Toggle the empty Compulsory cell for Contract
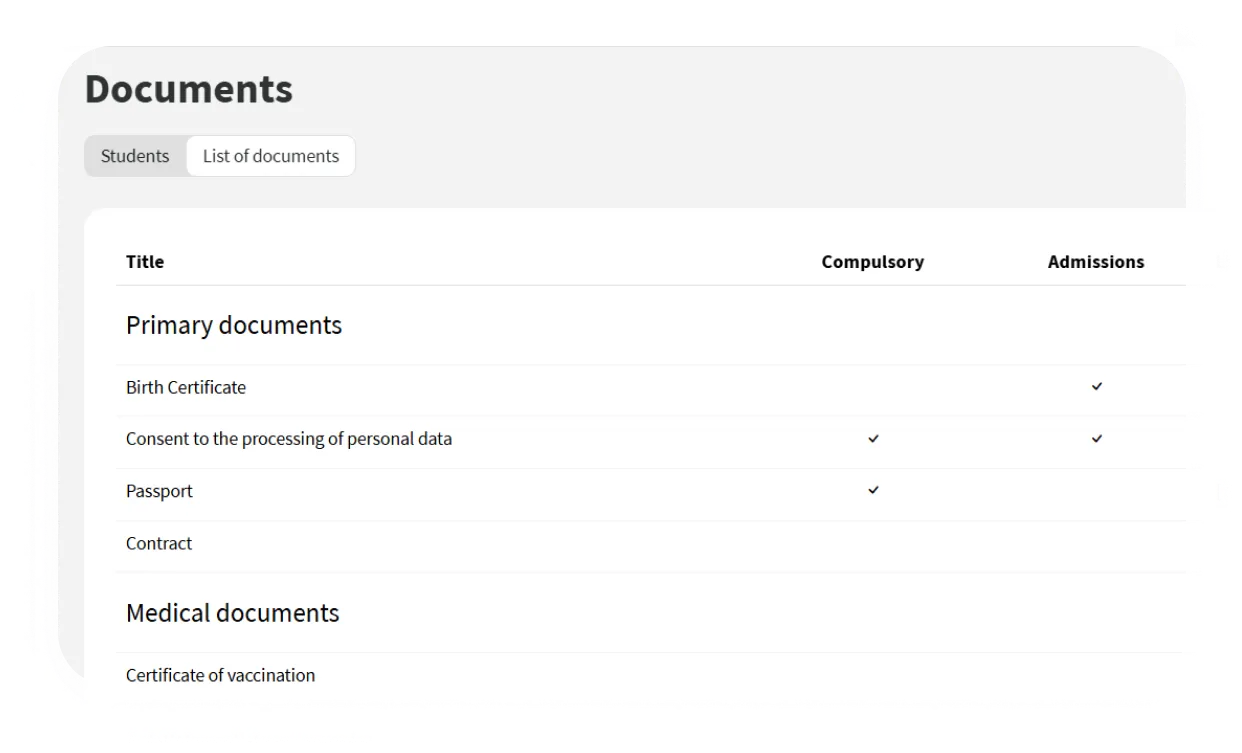 click(x=873, y=543)
